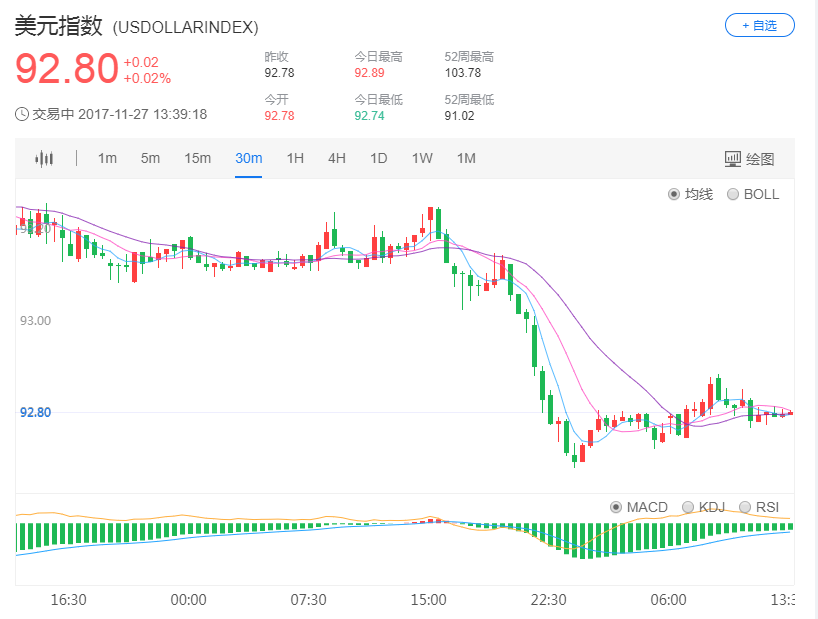Click the 美元指数 index title
Image resolution: width=818 pixels, height=619 pixels.
coord(55,27)
